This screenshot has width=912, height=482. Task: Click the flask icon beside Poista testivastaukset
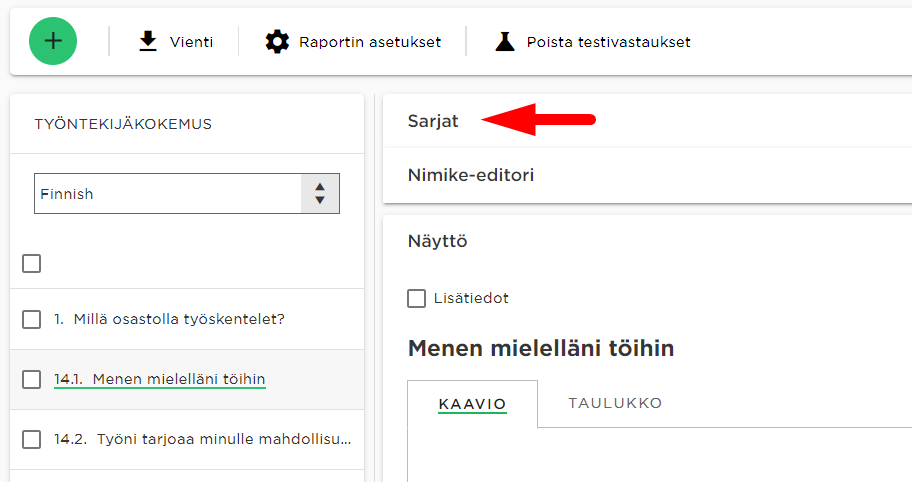[505, 41]
